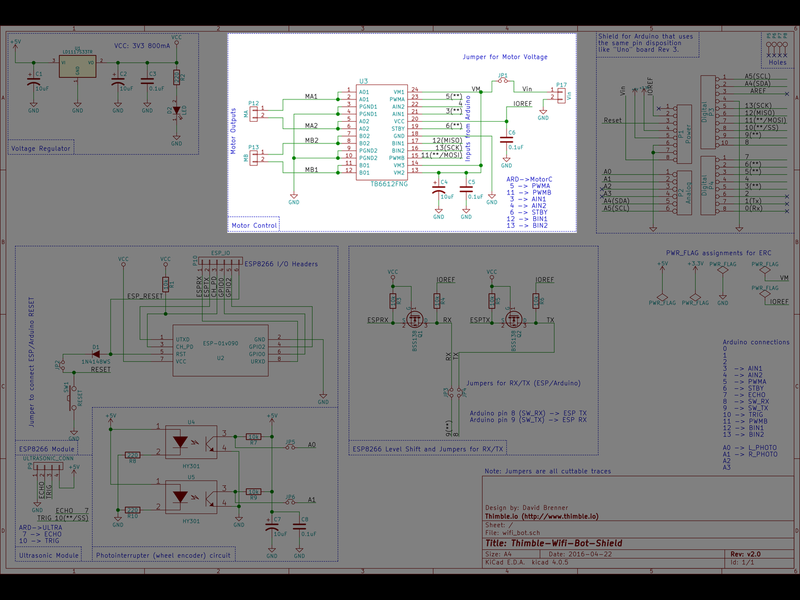Select "PWR_FLAG assignments for ERC" heading
Screen dimensions: 800x600
click(x=718, y=253)
